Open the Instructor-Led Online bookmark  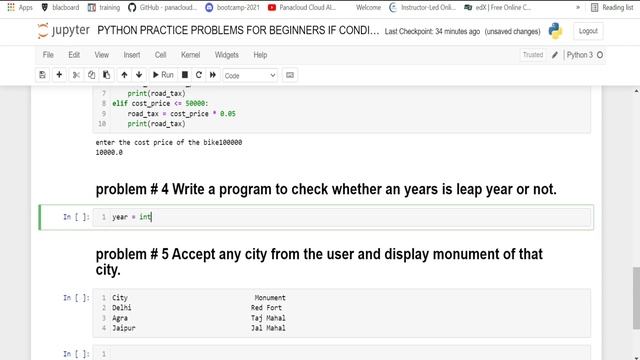[x=422, y=7]
